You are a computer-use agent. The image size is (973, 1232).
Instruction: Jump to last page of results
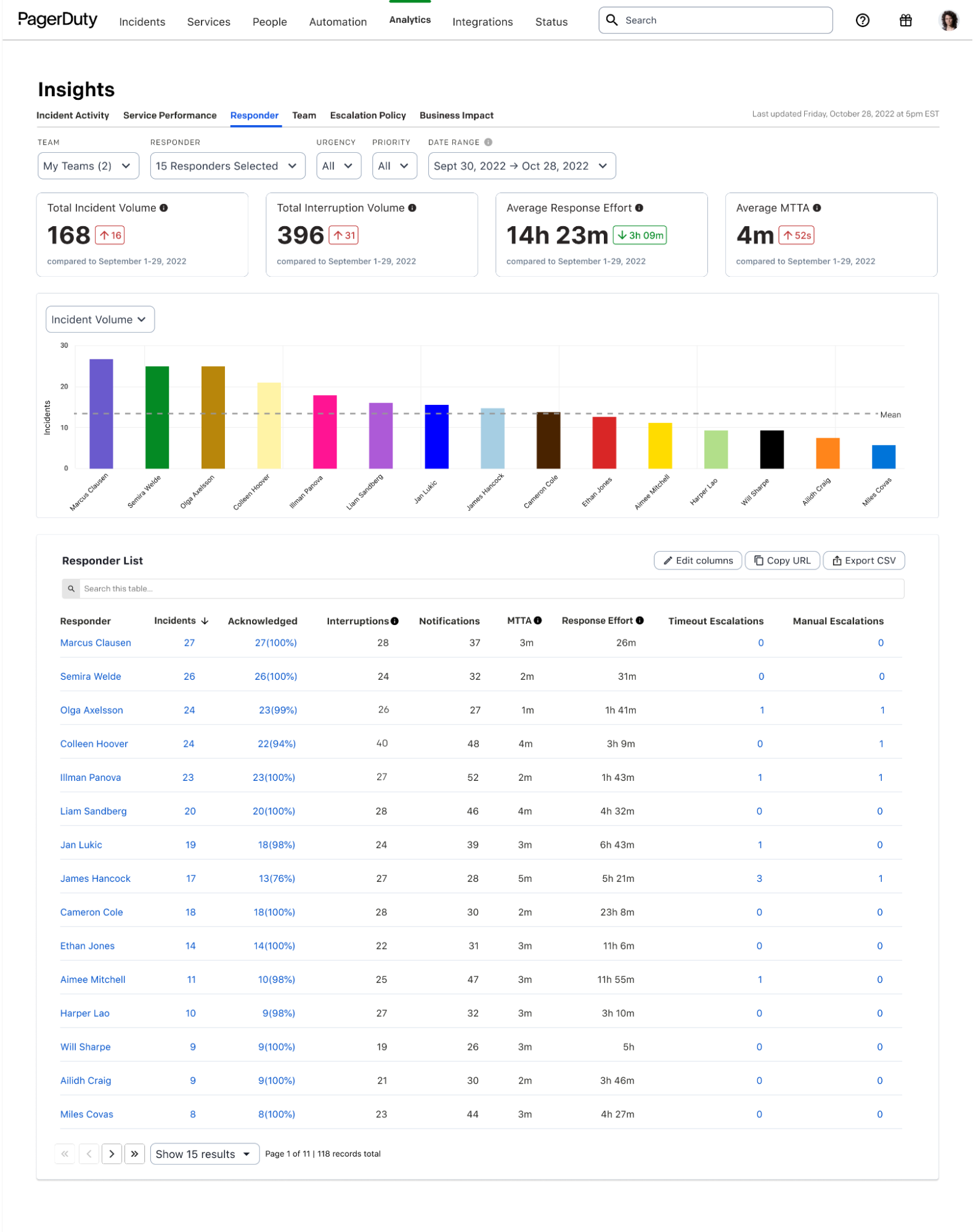coord(134,1154)
